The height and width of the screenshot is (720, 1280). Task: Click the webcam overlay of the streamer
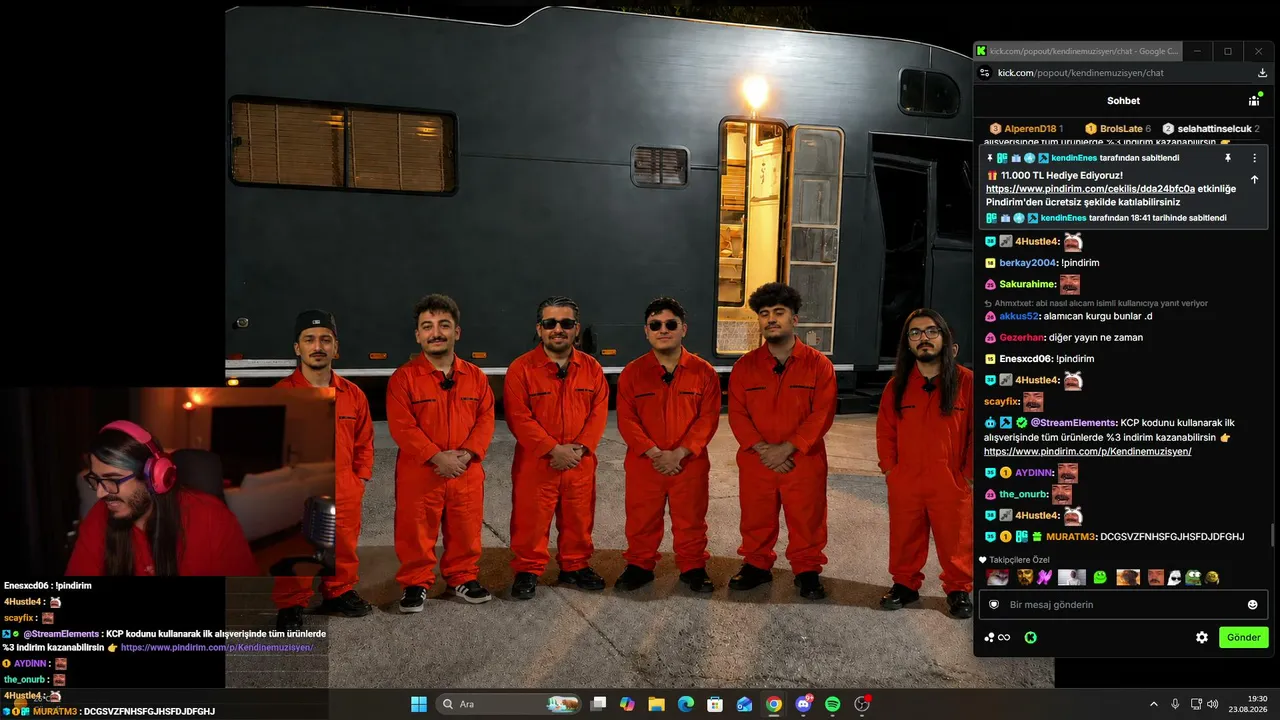click(167, 482)
